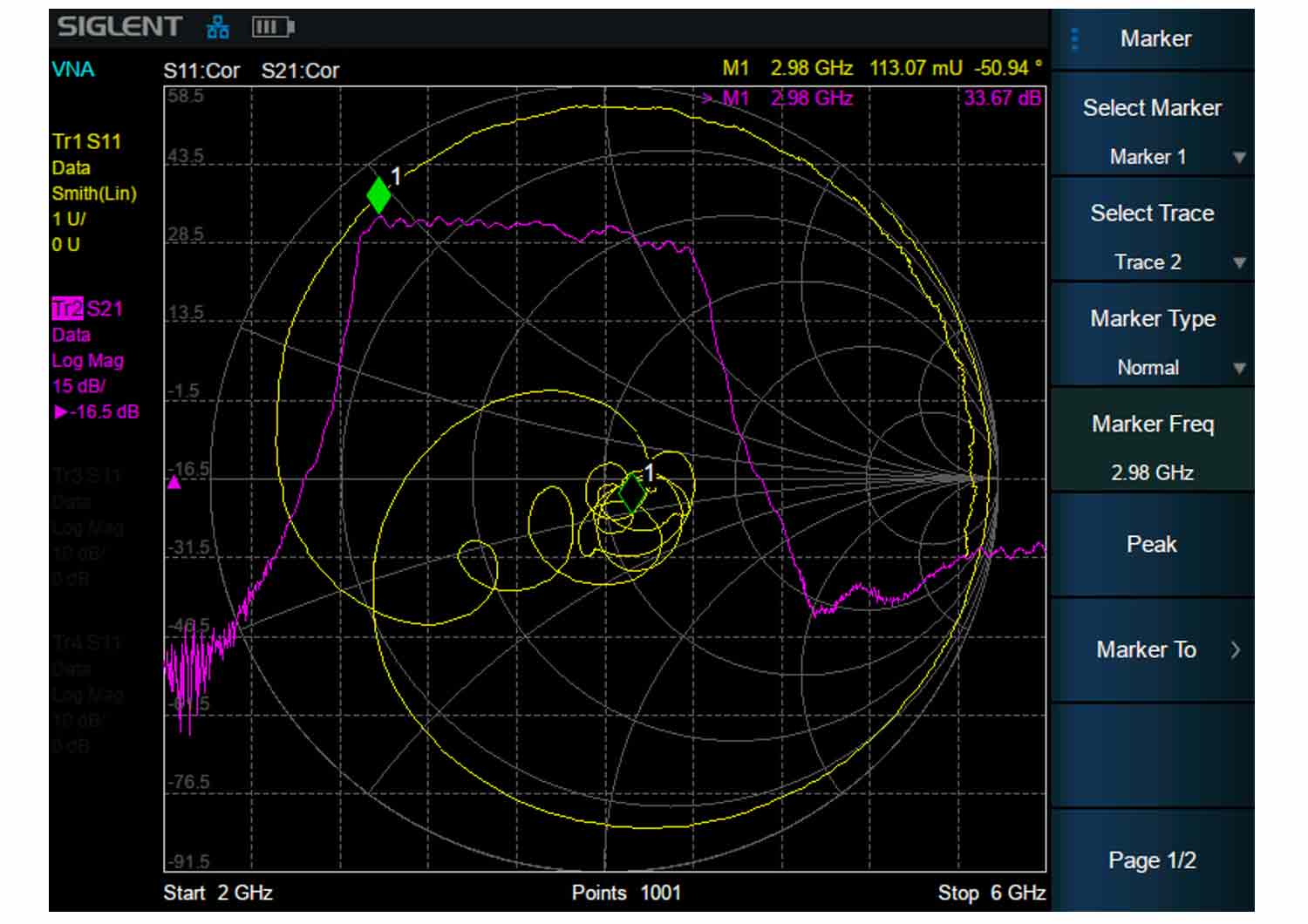
Task: Open the Select Marker dropdown showing Marker 1
Action: tap(1153, 157)
